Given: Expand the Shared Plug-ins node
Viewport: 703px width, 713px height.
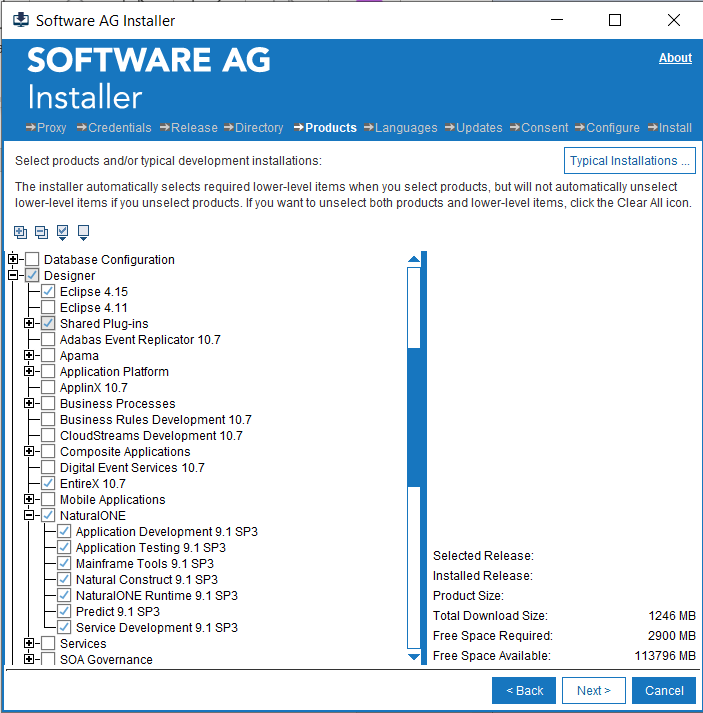Looking at the screenshot, I should [x=29, y=323].
